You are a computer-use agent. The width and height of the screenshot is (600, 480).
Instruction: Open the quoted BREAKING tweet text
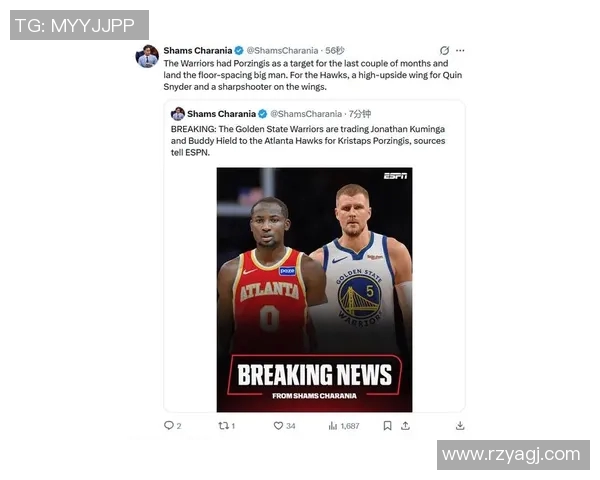(x=308, y=140)
